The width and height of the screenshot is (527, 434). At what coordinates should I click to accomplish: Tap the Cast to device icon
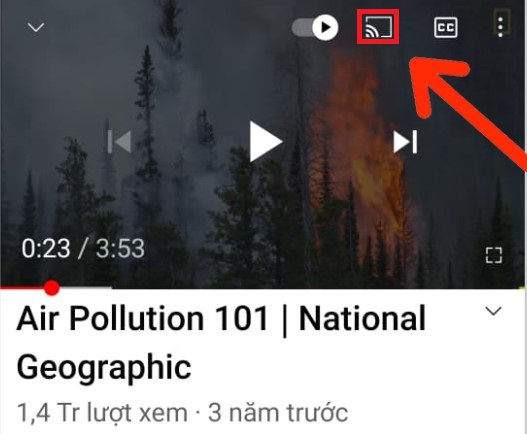click(x=378, y=27)
